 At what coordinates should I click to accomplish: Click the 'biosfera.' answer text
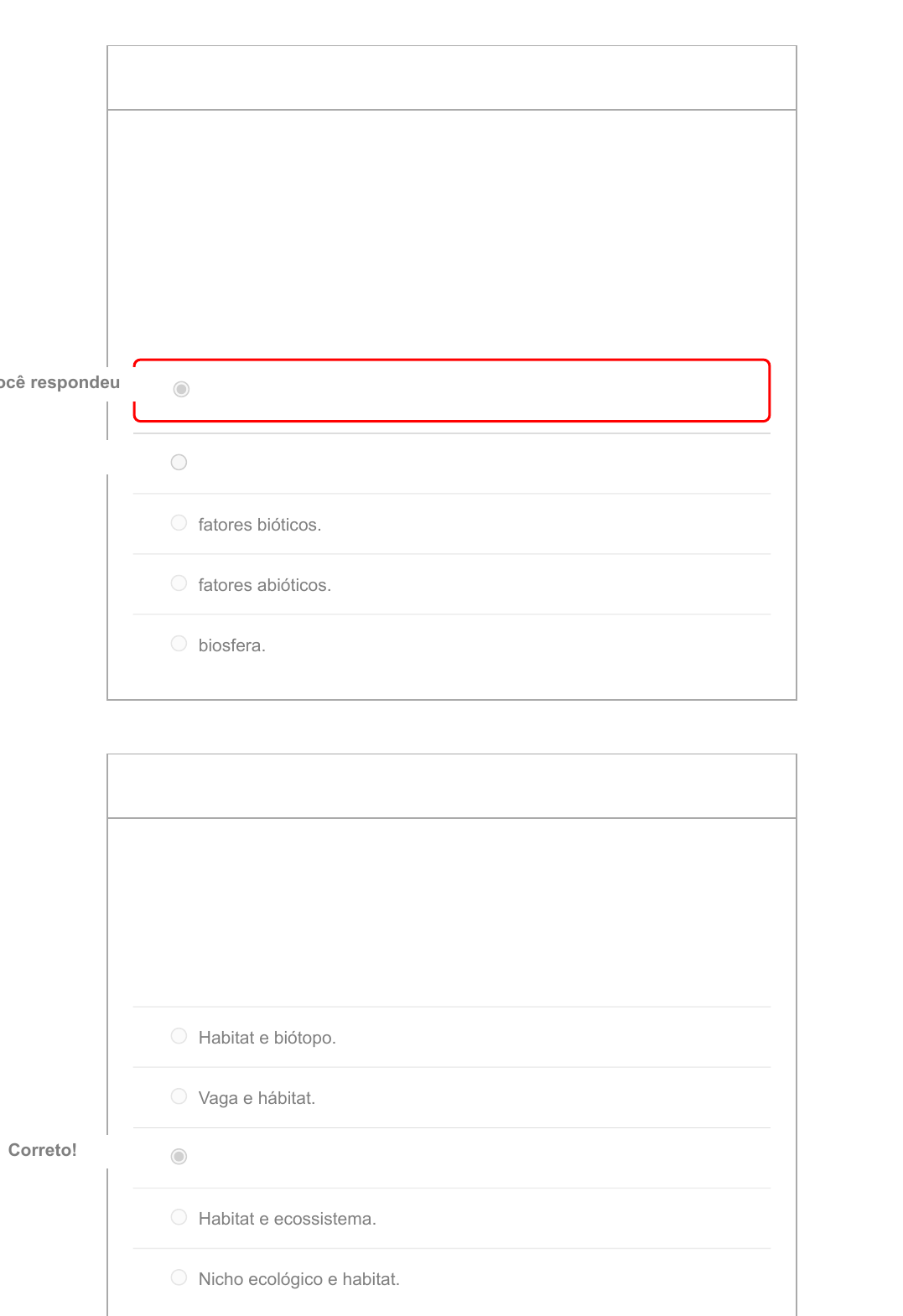tap(232, 645)
